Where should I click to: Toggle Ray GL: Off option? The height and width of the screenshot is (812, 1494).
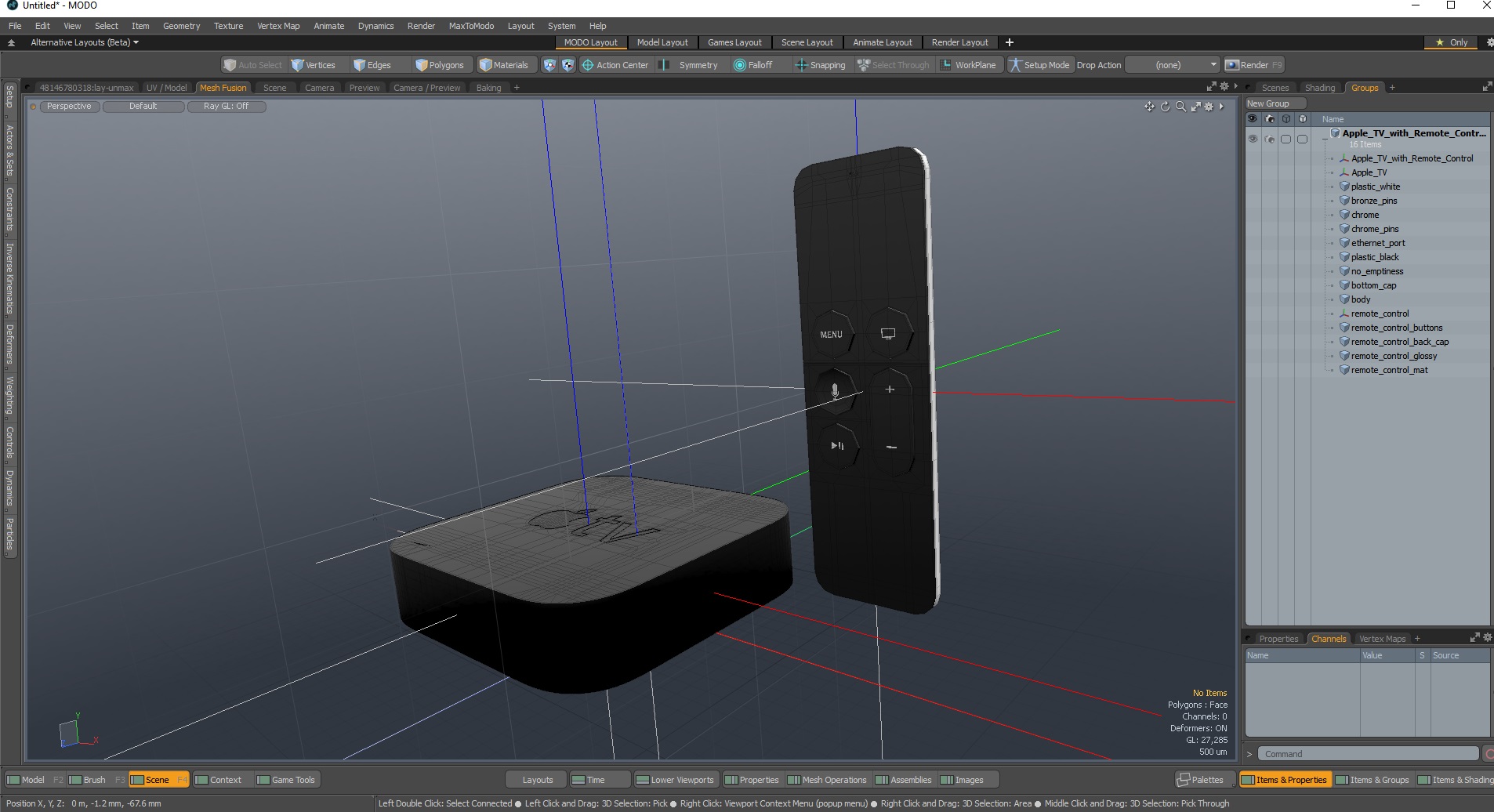[227, 107]
